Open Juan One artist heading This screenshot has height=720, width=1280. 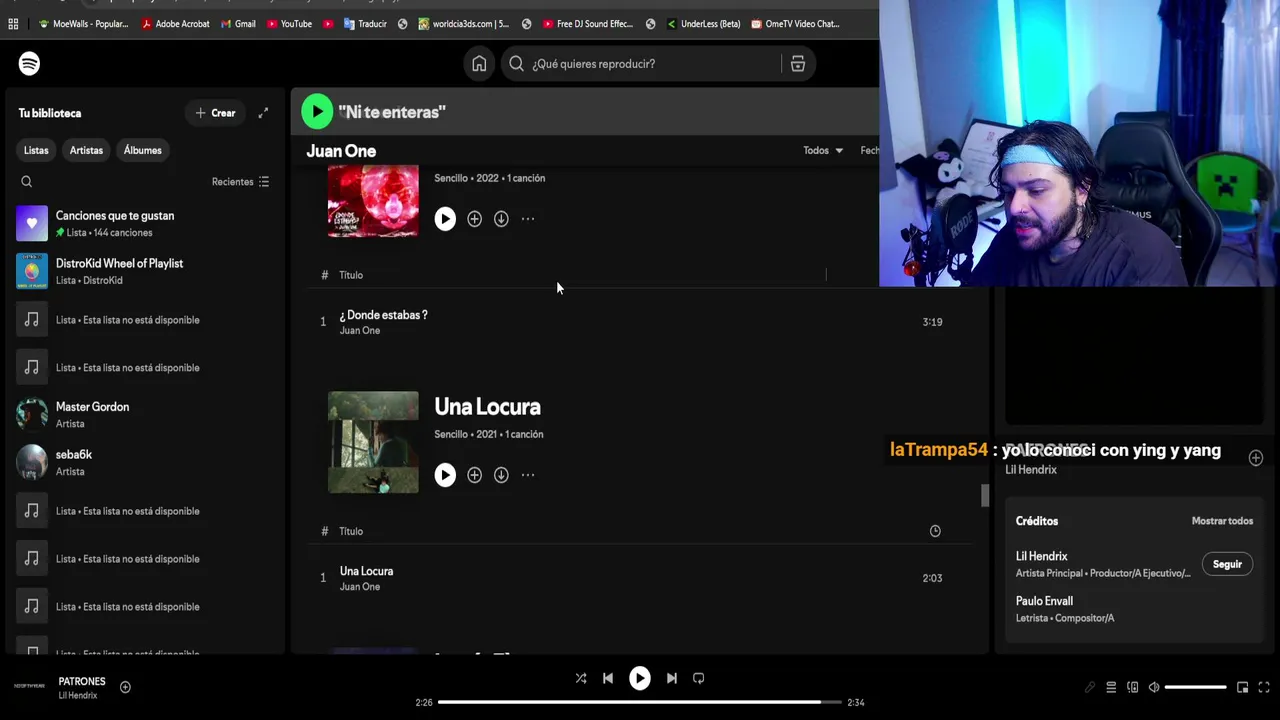(341, 151)
